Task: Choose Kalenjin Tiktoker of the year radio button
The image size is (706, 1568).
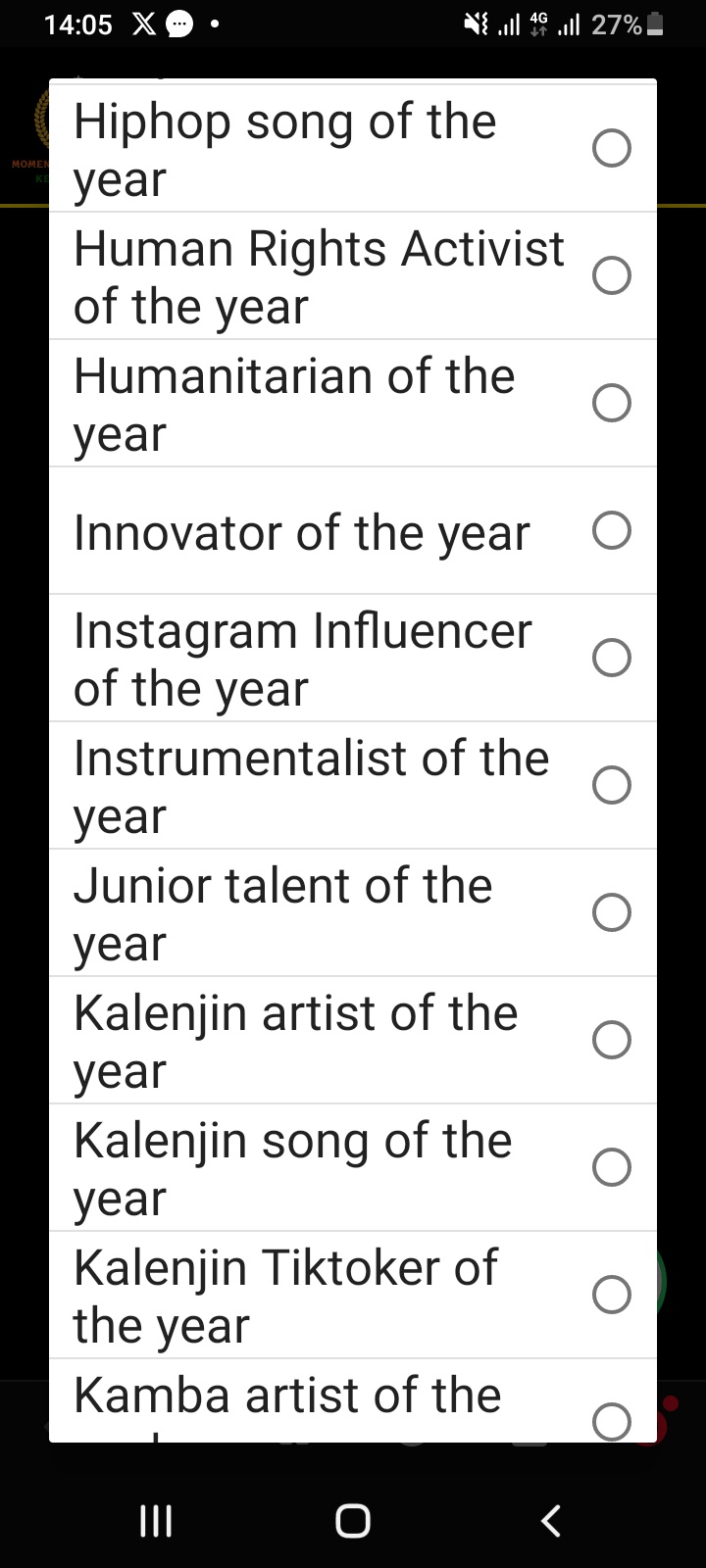Action: (x=611, y=1295)
